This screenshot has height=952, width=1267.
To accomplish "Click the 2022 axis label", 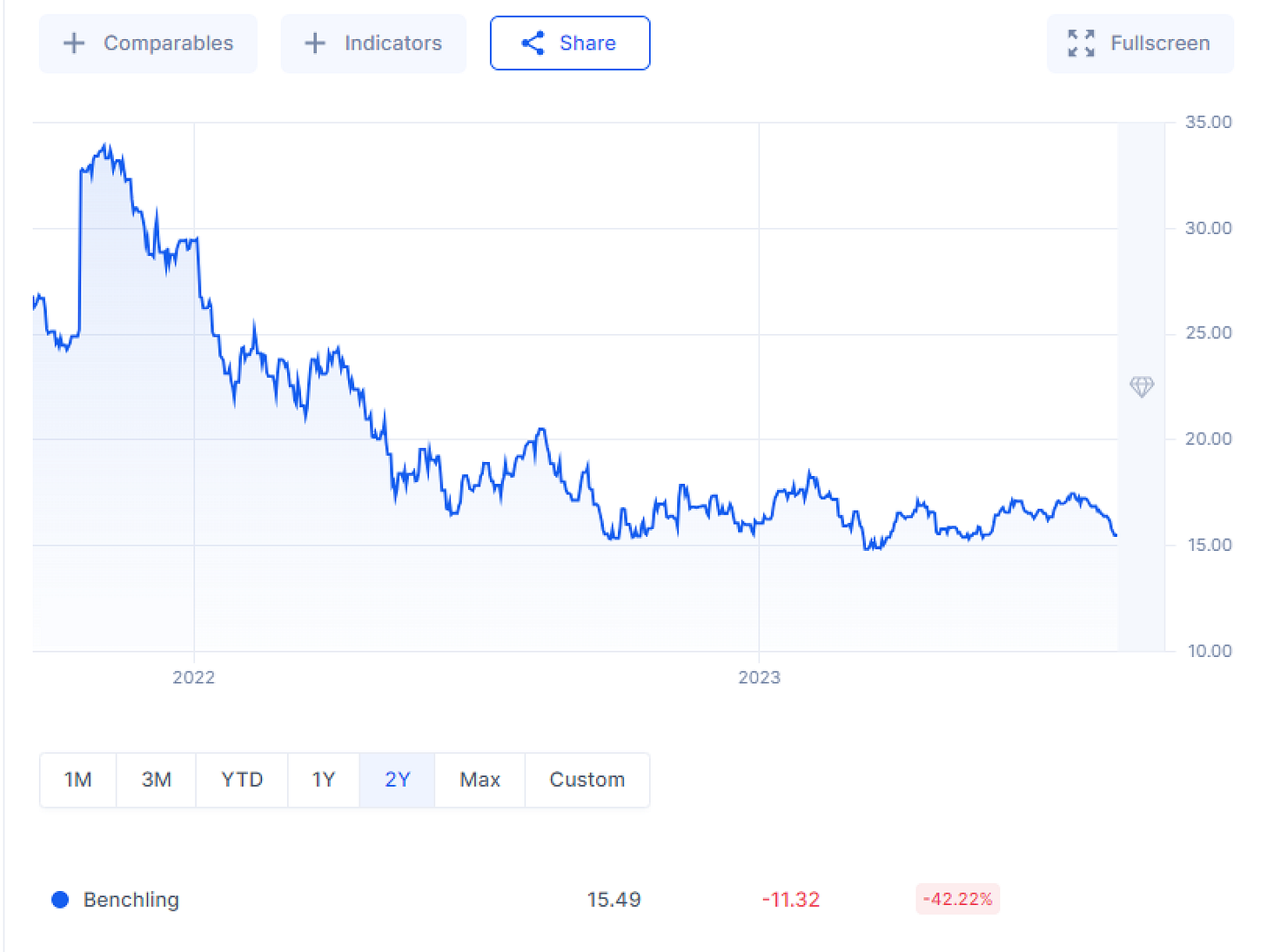I will [x=193, y=678].
